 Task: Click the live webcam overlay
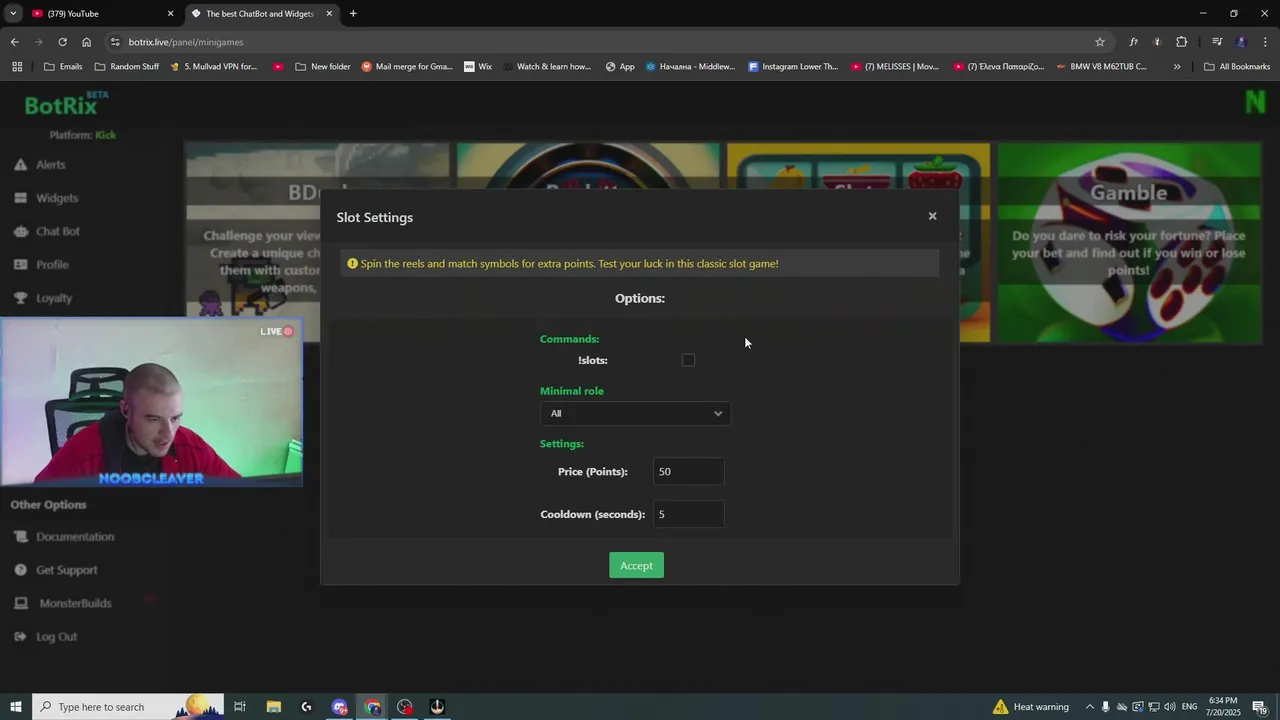pyautogui.click(x=151, y=402)
